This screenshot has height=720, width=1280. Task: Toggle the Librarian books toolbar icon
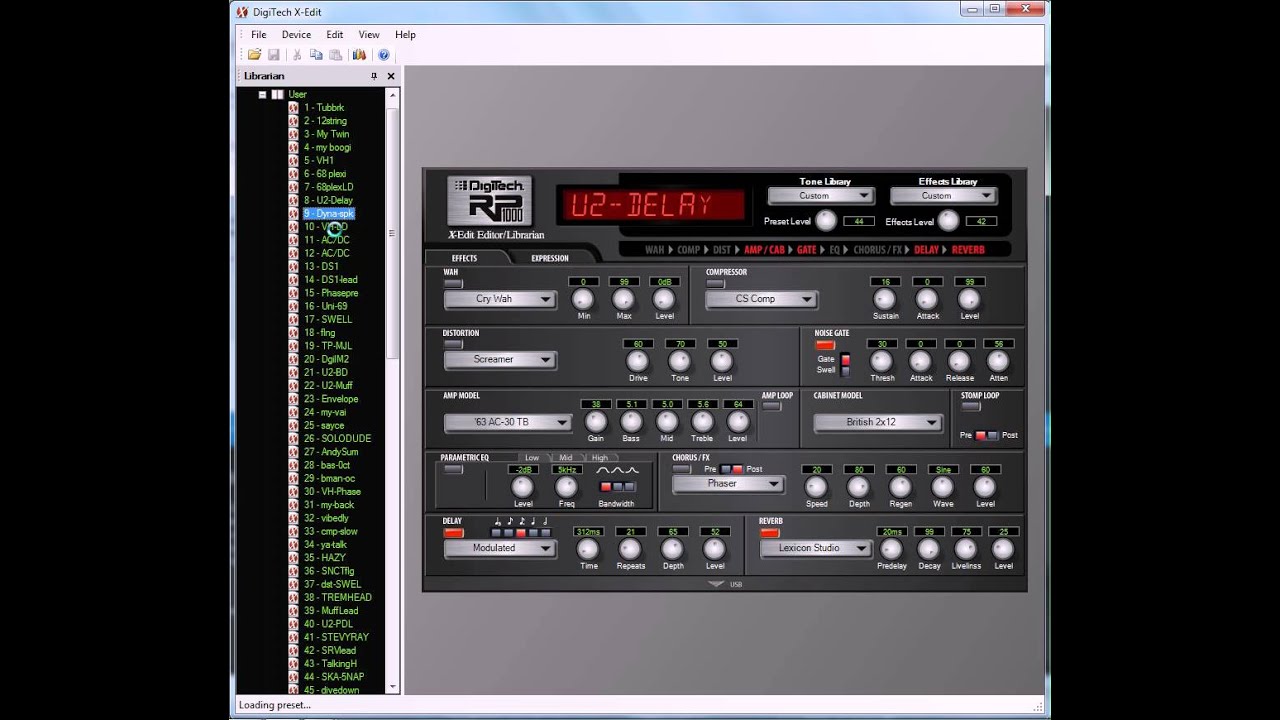click(359, 55)
